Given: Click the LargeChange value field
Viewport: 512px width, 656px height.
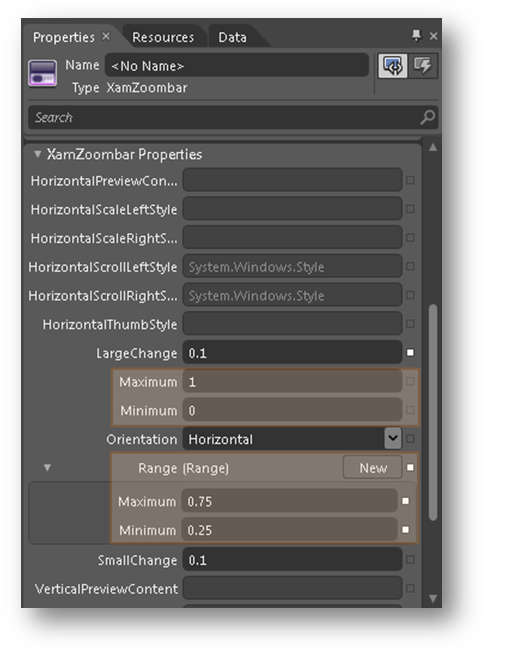Looking at the screenshot, I should 292,352.
